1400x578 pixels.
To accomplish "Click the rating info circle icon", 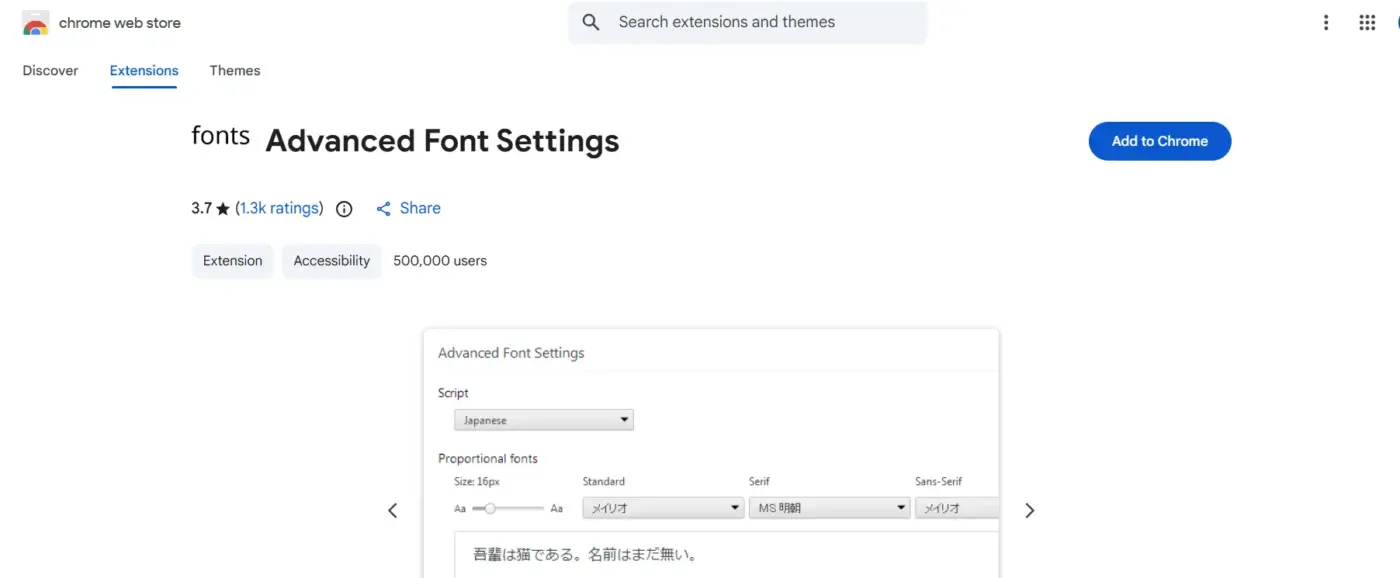I will click(344, 209).
